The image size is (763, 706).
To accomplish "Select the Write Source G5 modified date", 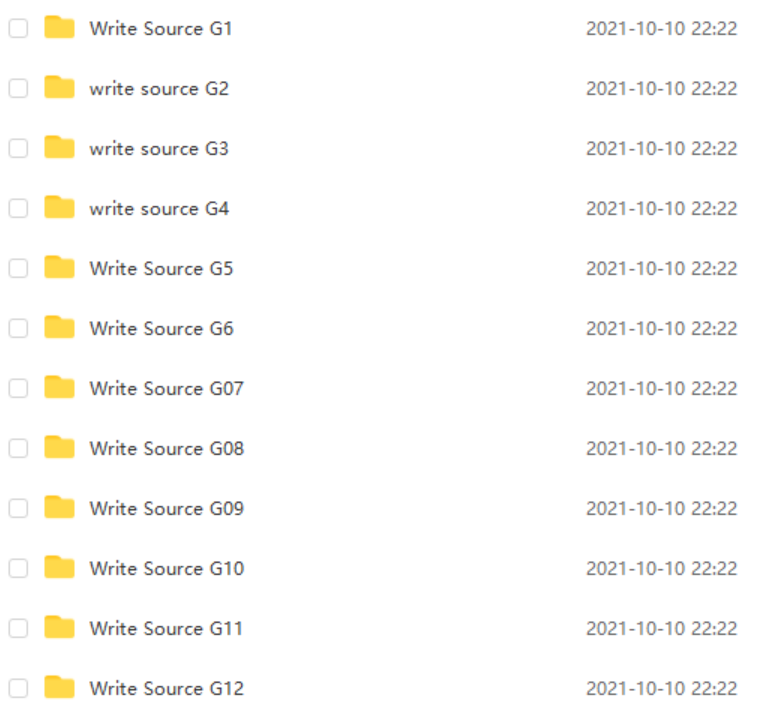I will tap(661, 269).
